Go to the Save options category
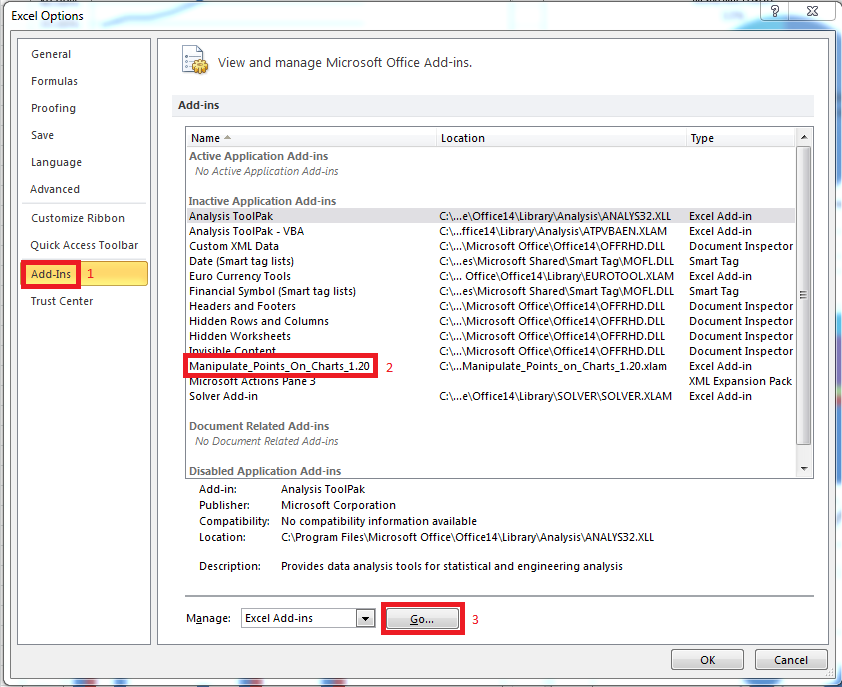This screenshot has height=687, width=842. tap(42, 135)
